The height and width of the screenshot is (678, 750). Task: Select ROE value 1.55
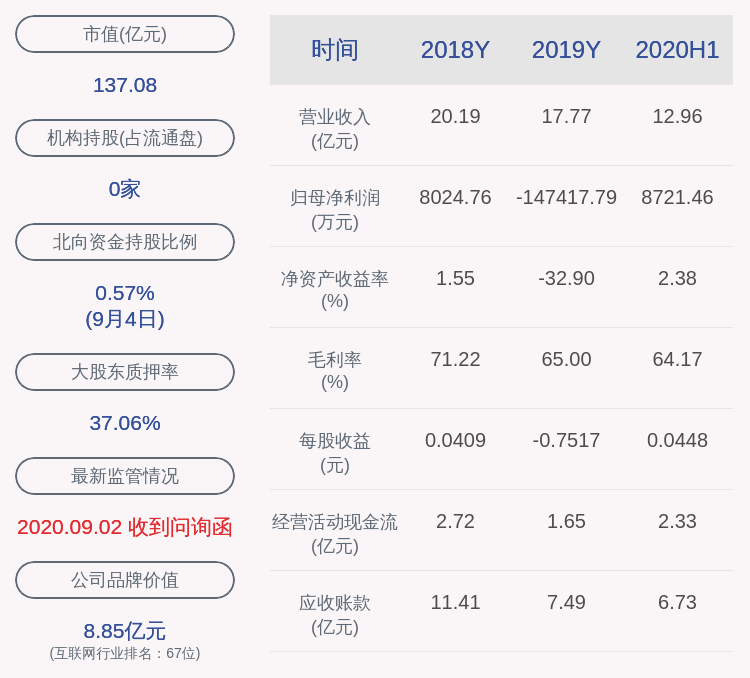click(455, 278)
